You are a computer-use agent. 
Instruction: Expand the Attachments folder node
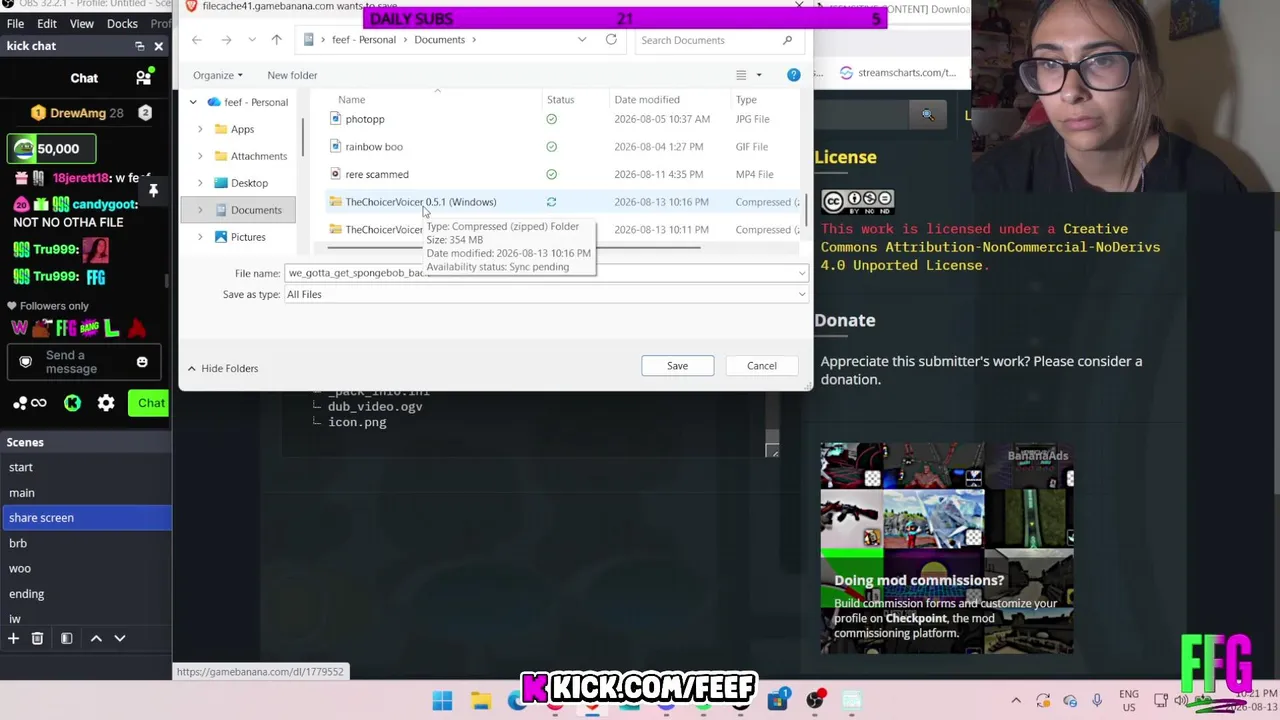point(200,156)
